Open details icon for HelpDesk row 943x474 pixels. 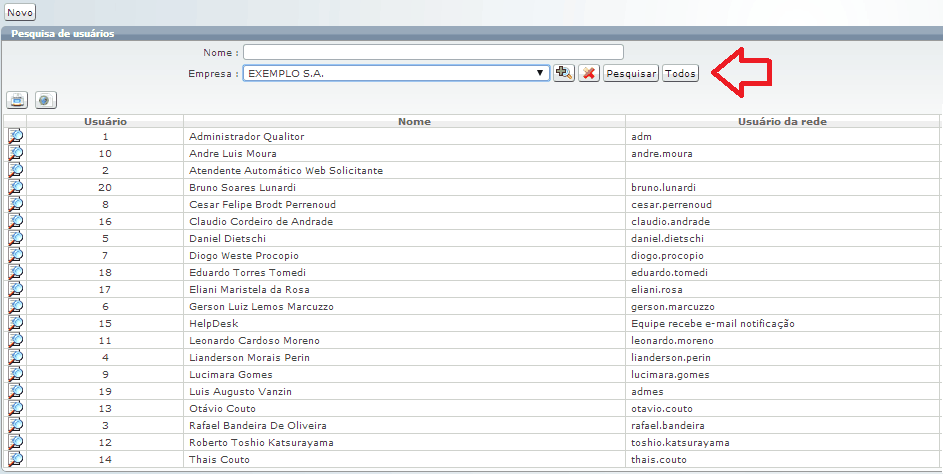(x=16, y=323)
